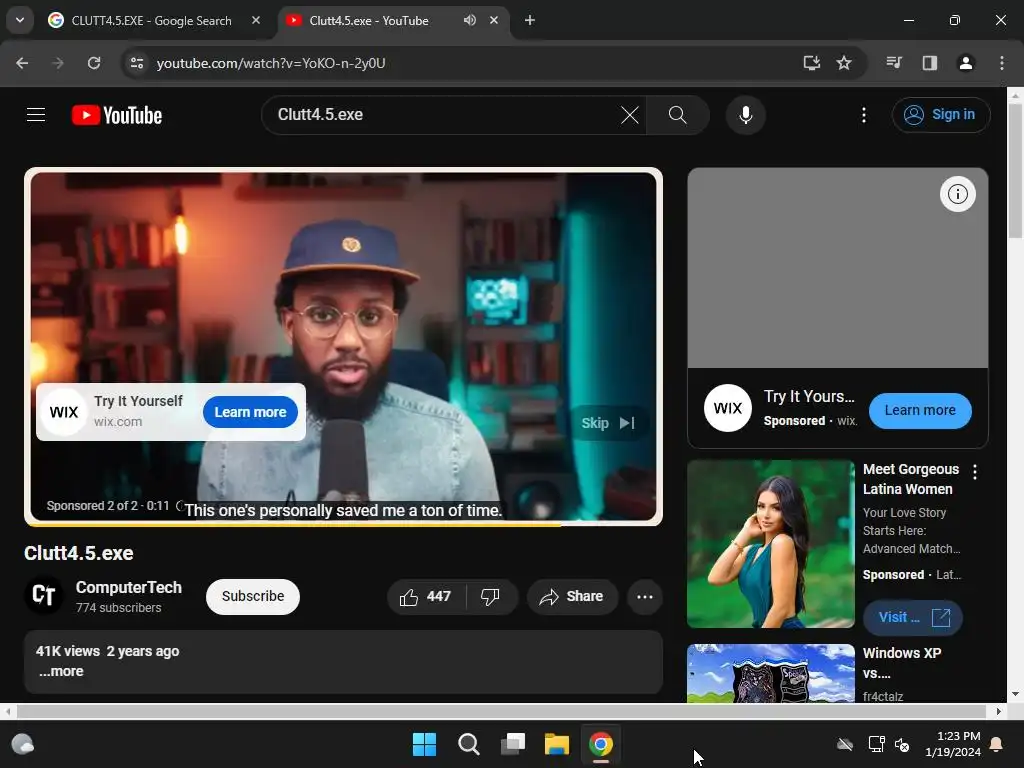Open Chrome three-dot menu
This screenshot has width=1024, height=768.
(1002, 63)
